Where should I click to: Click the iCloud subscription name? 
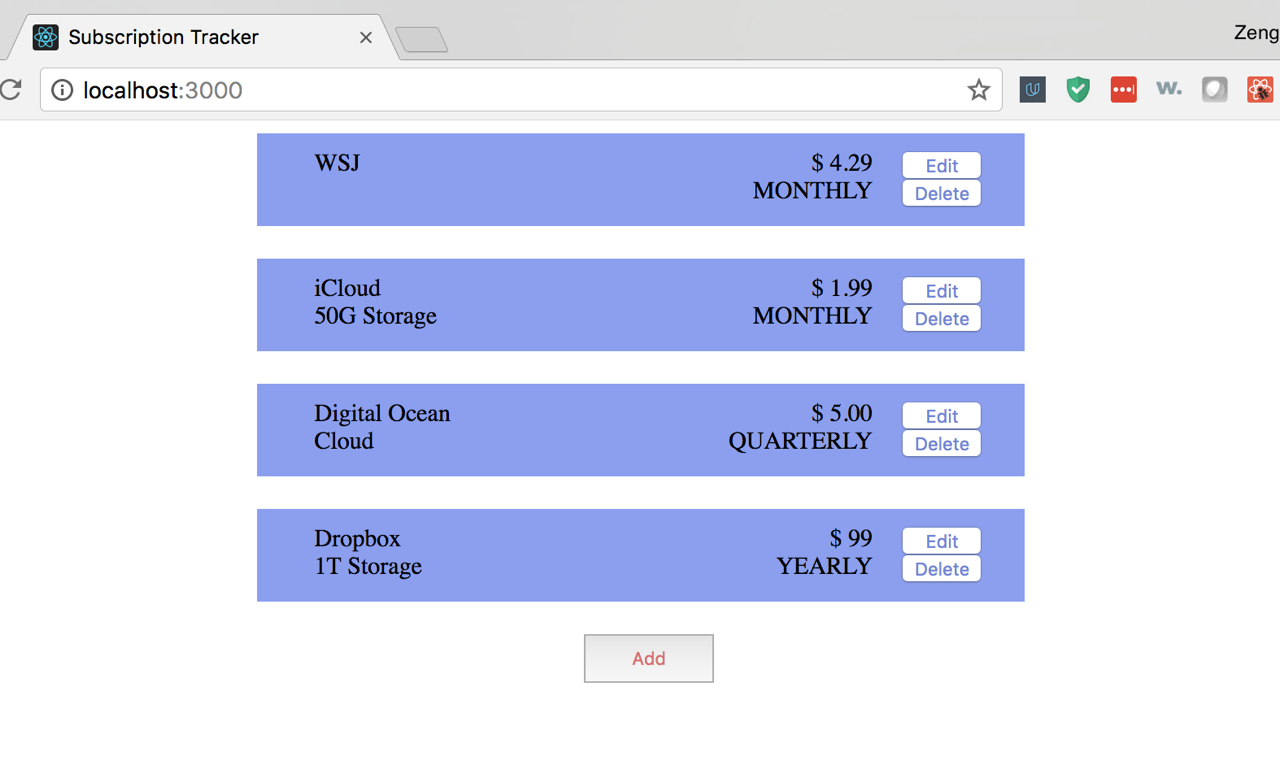[x=347, y=288]
